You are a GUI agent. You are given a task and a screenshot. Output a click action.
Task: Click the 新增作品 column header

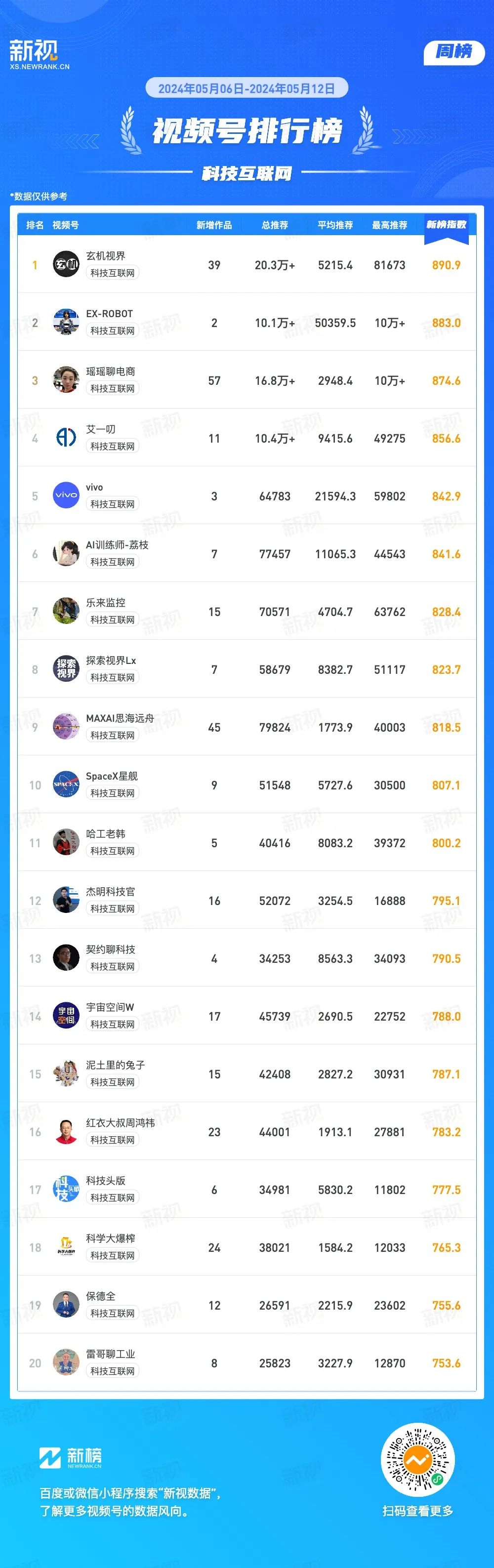click(214, 225)
